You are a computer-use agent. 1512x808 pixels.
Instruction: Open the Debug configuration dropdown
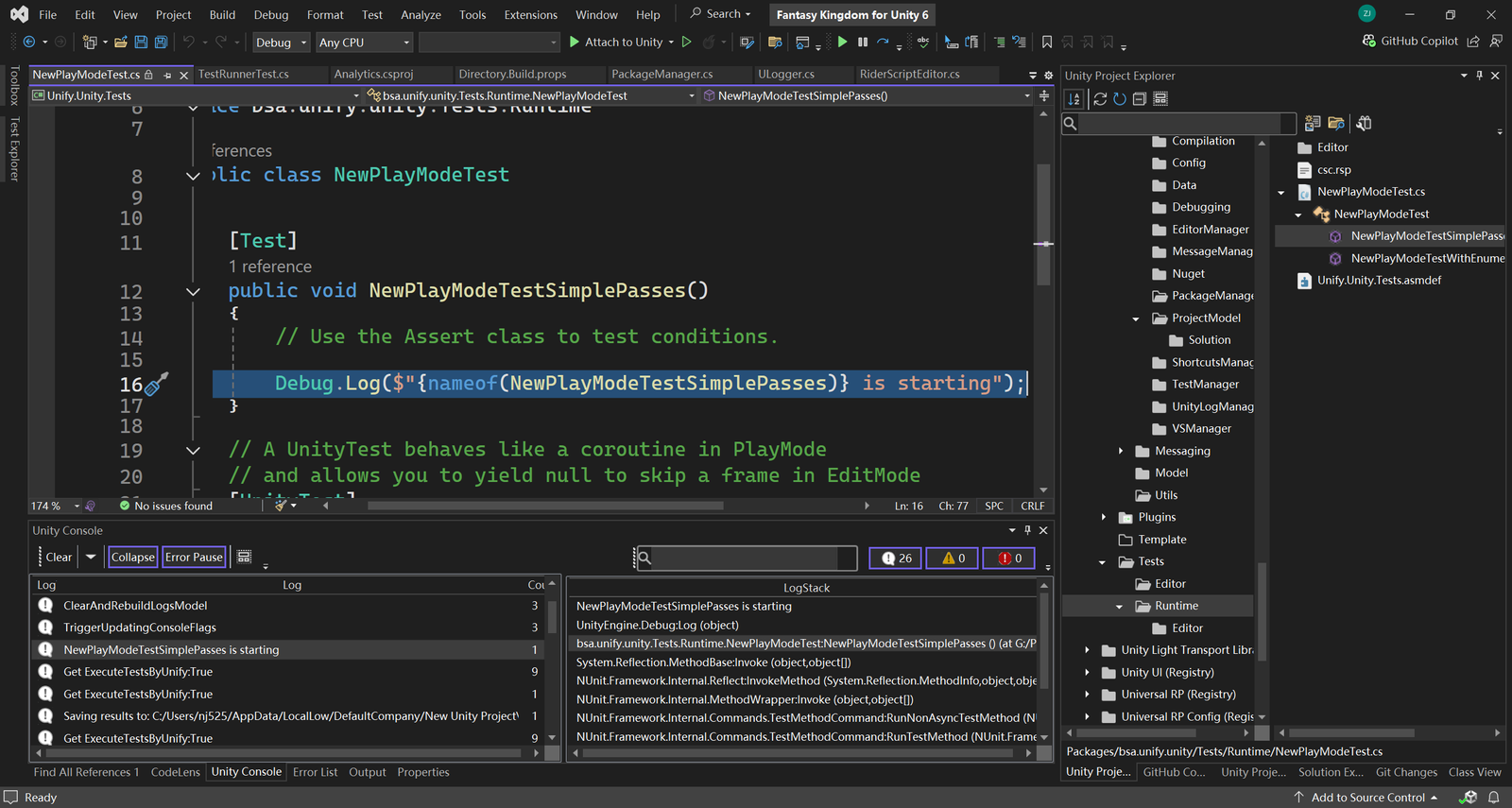click(281, 43)
